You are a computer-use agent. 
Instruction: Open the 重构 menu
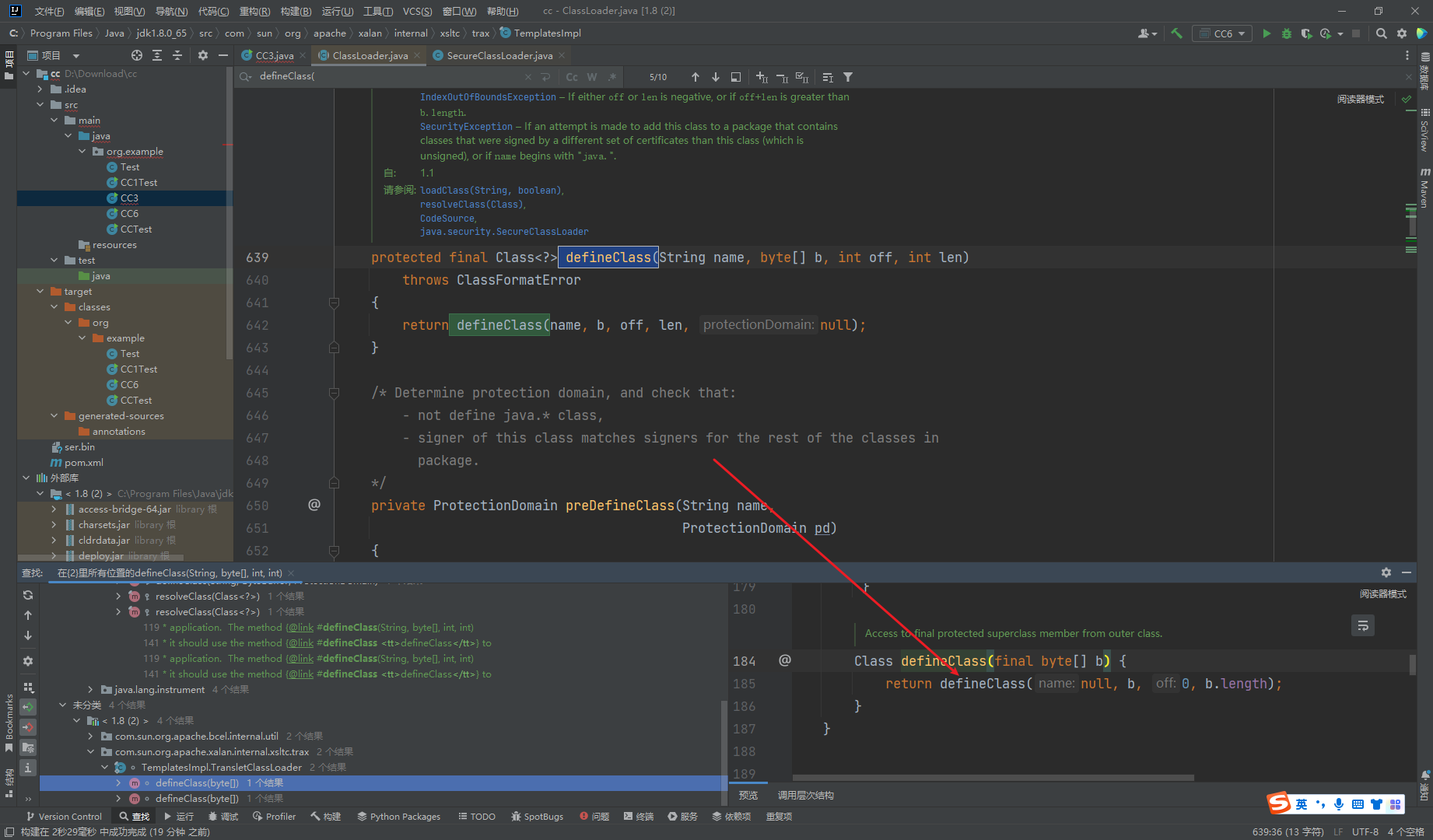coord(254,11)
